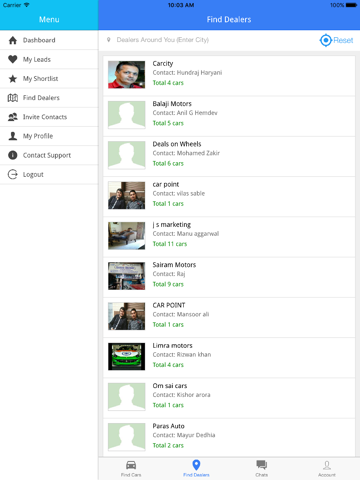Click the person icon beside My Profile
The height and width of the screenshot is (480, 360).
coord(13,136)
